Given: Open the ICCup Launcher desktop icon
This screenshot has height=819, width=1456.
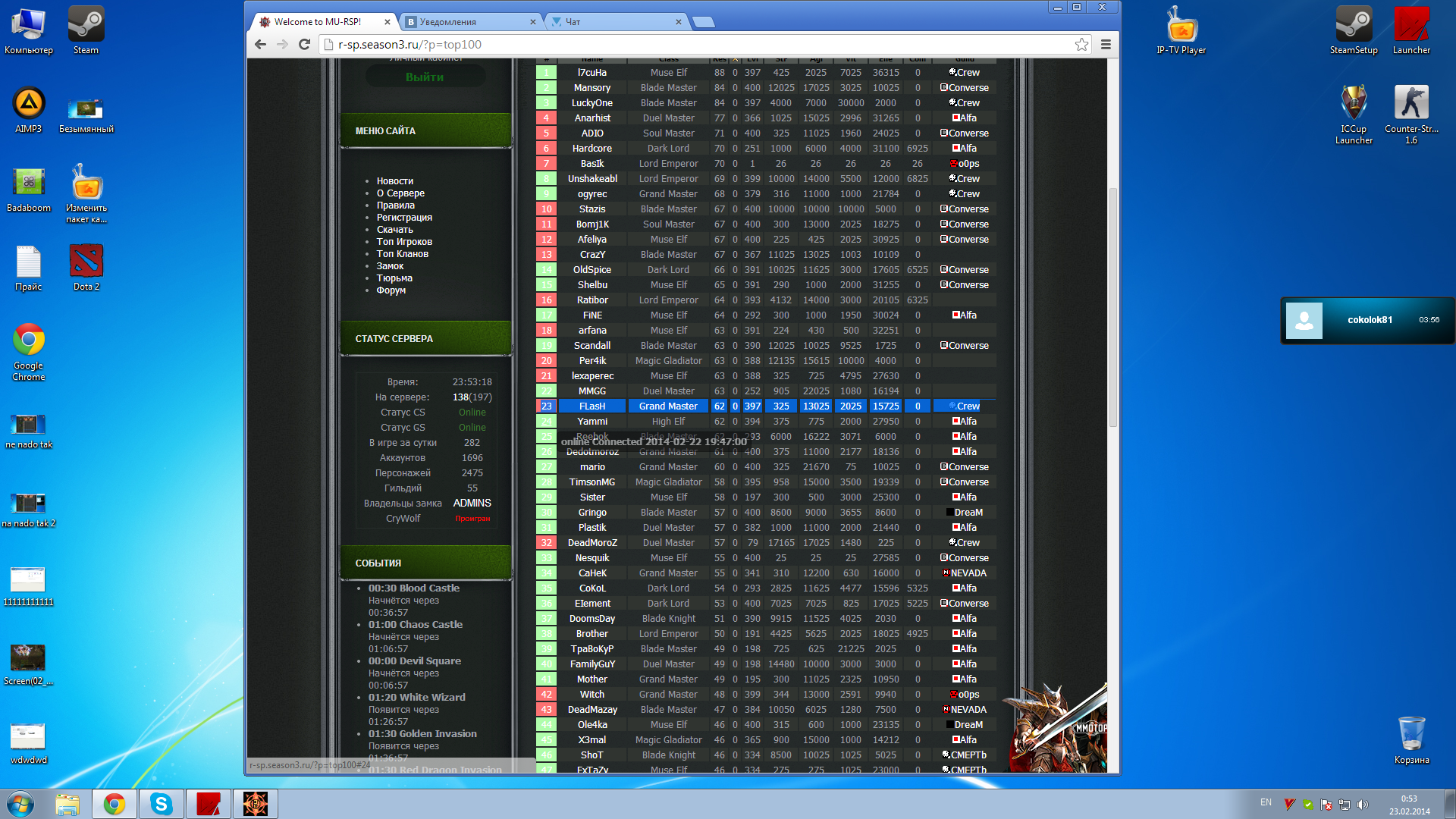Looking at the screenshot, I should click(1354, 115).
